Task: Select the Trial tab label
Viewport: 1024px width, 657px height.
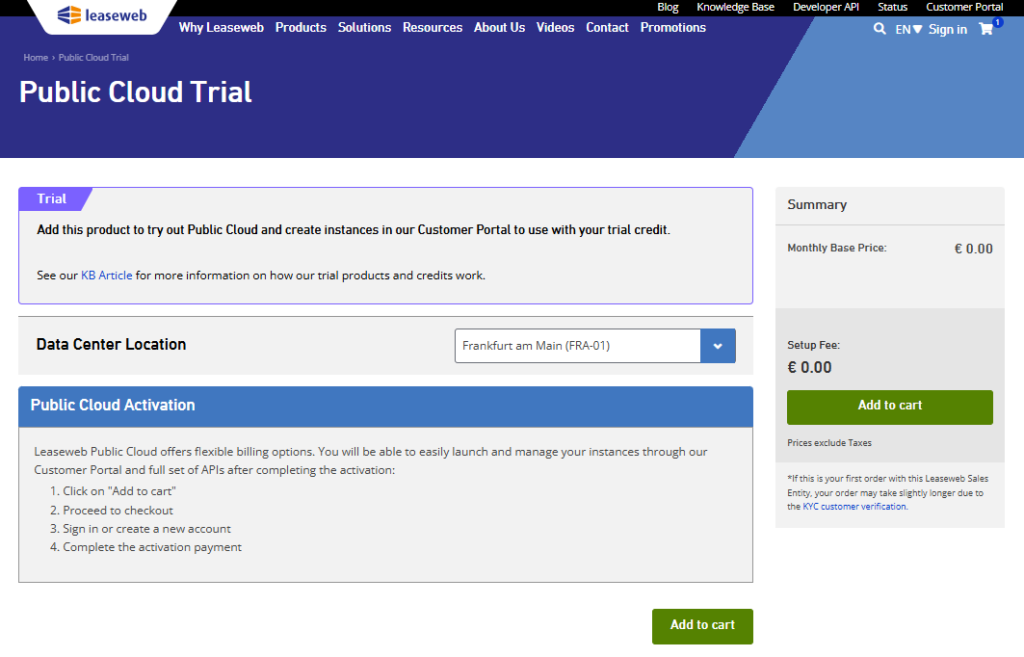Action: (52, 199)
